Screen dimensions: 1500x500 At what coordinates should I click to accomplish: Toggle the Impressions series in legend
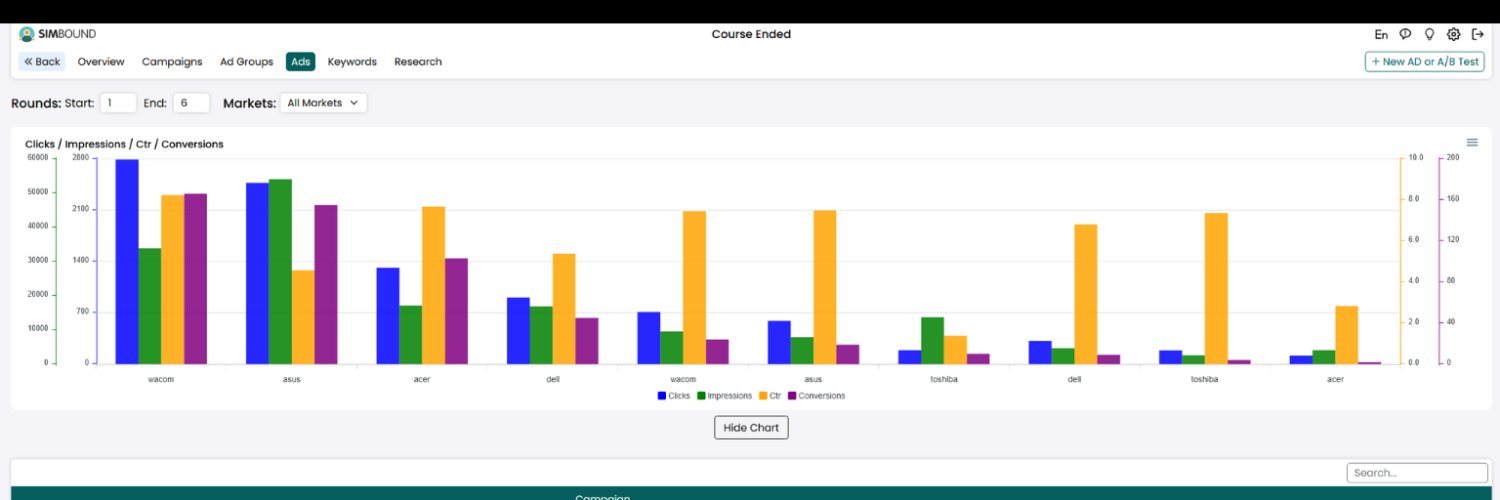(x=724, y=396)
